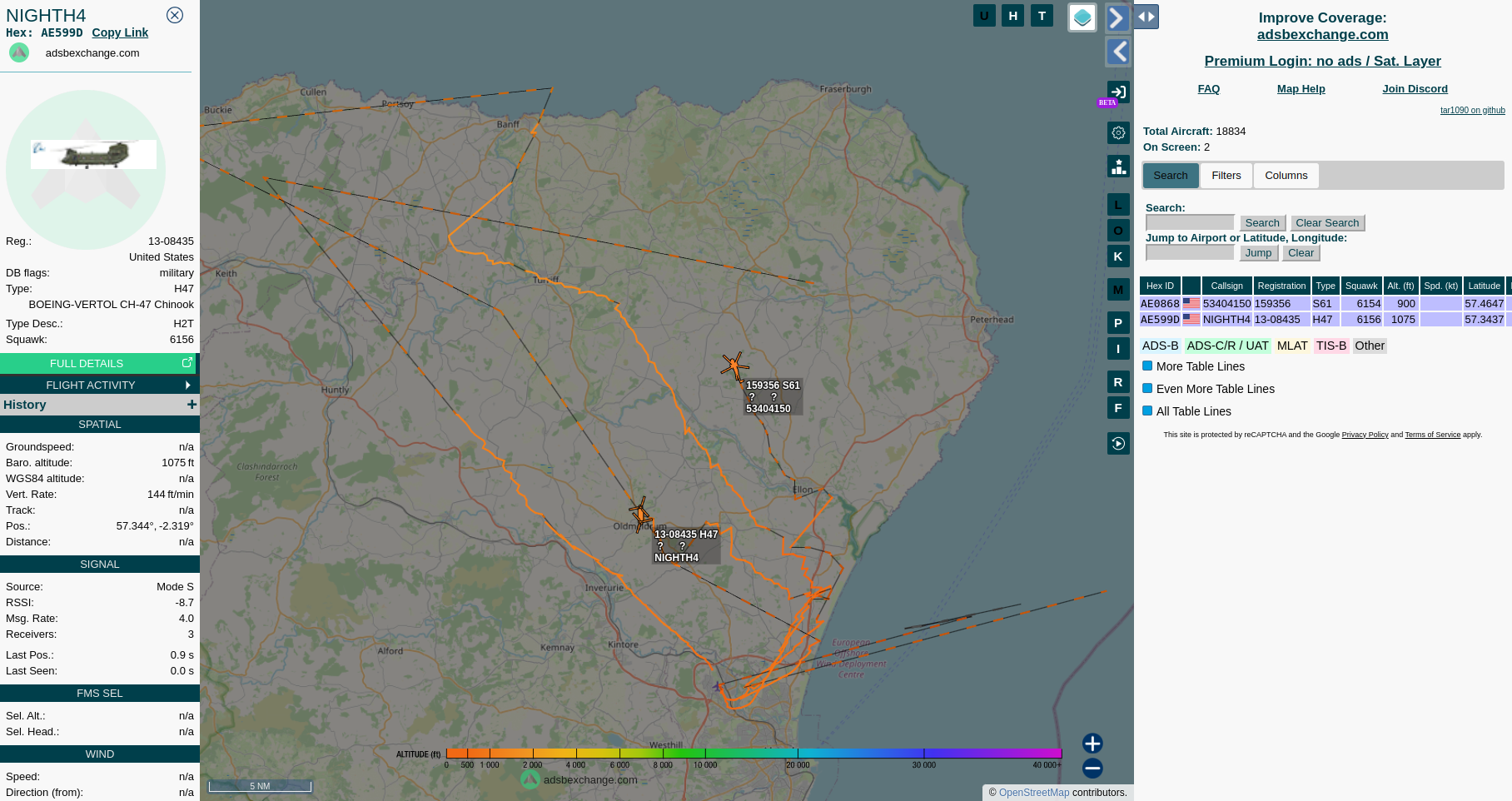Screen dimensions: 1512x801
Task: Select table row AE599D
Action: click(x=1325, y=320)
